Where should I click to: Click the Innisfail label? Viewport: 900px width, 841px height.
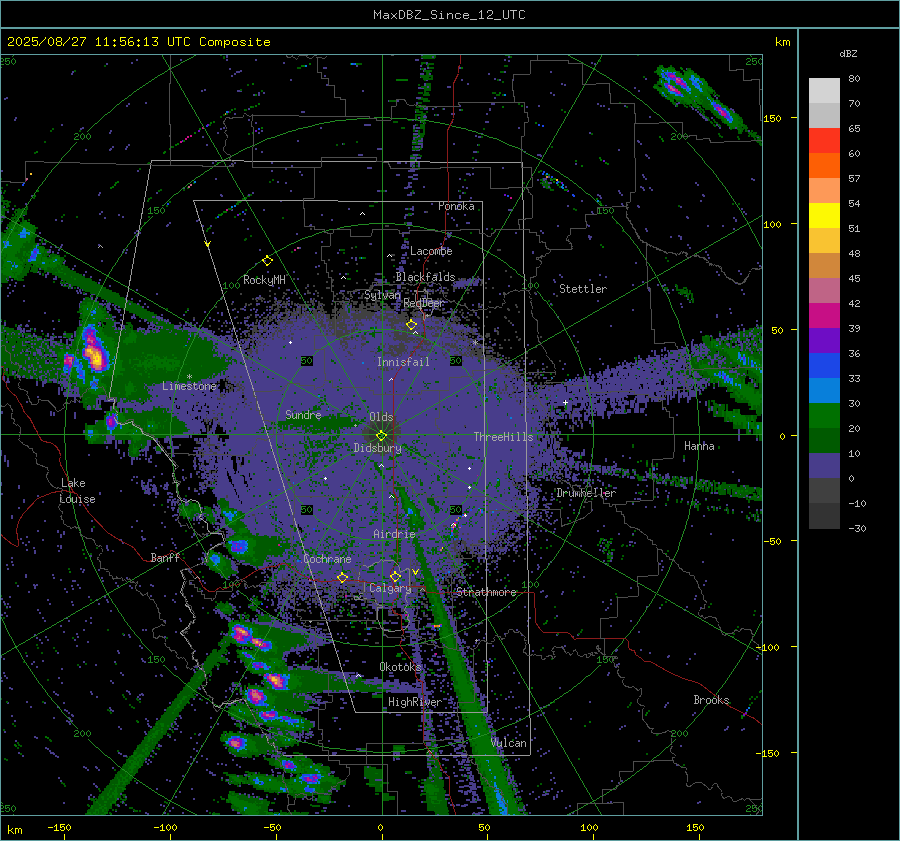(x=403, y=362)
